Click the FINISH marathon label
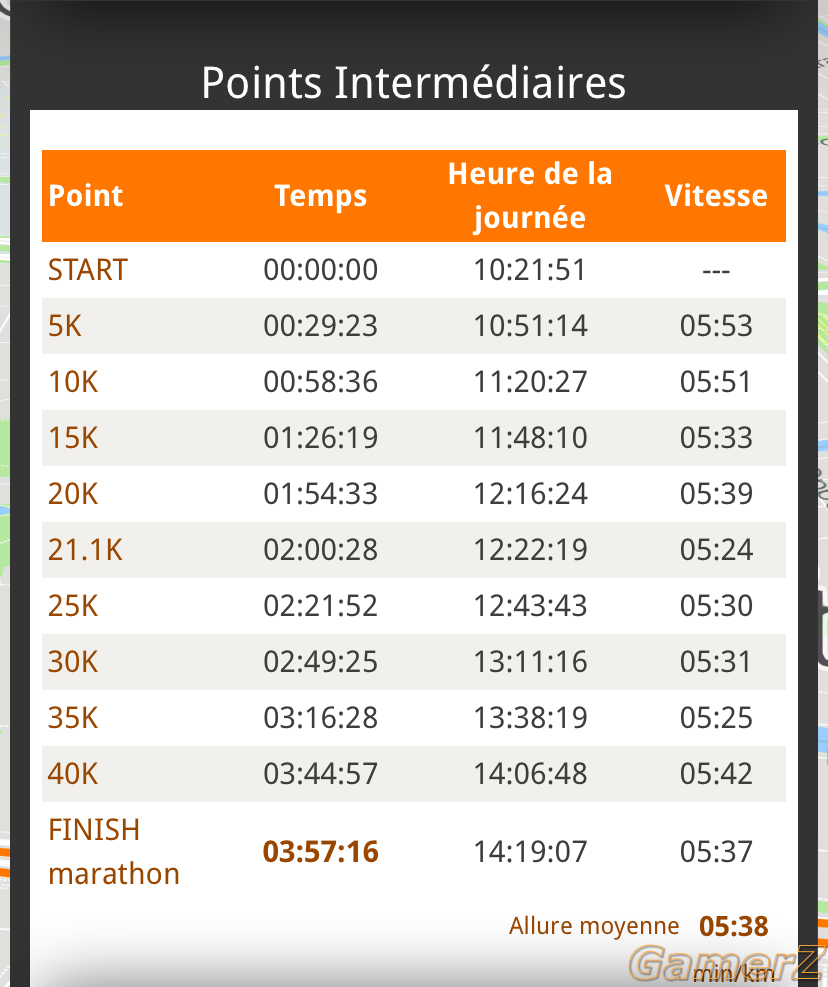This screenshot has width=828, height=987. point(114,852)
